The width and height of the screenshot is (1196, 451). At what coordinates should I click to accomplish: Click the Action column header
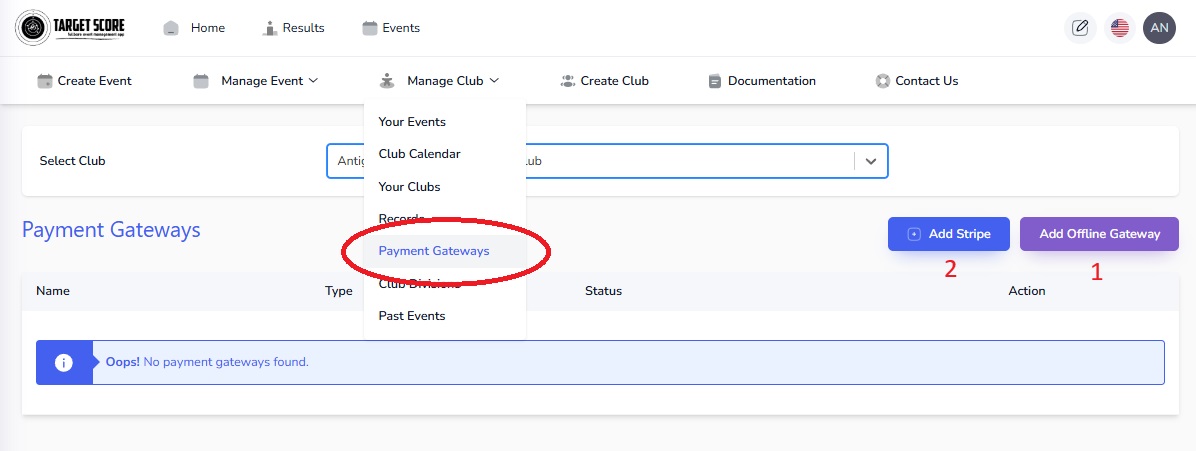coord(1027,291)
